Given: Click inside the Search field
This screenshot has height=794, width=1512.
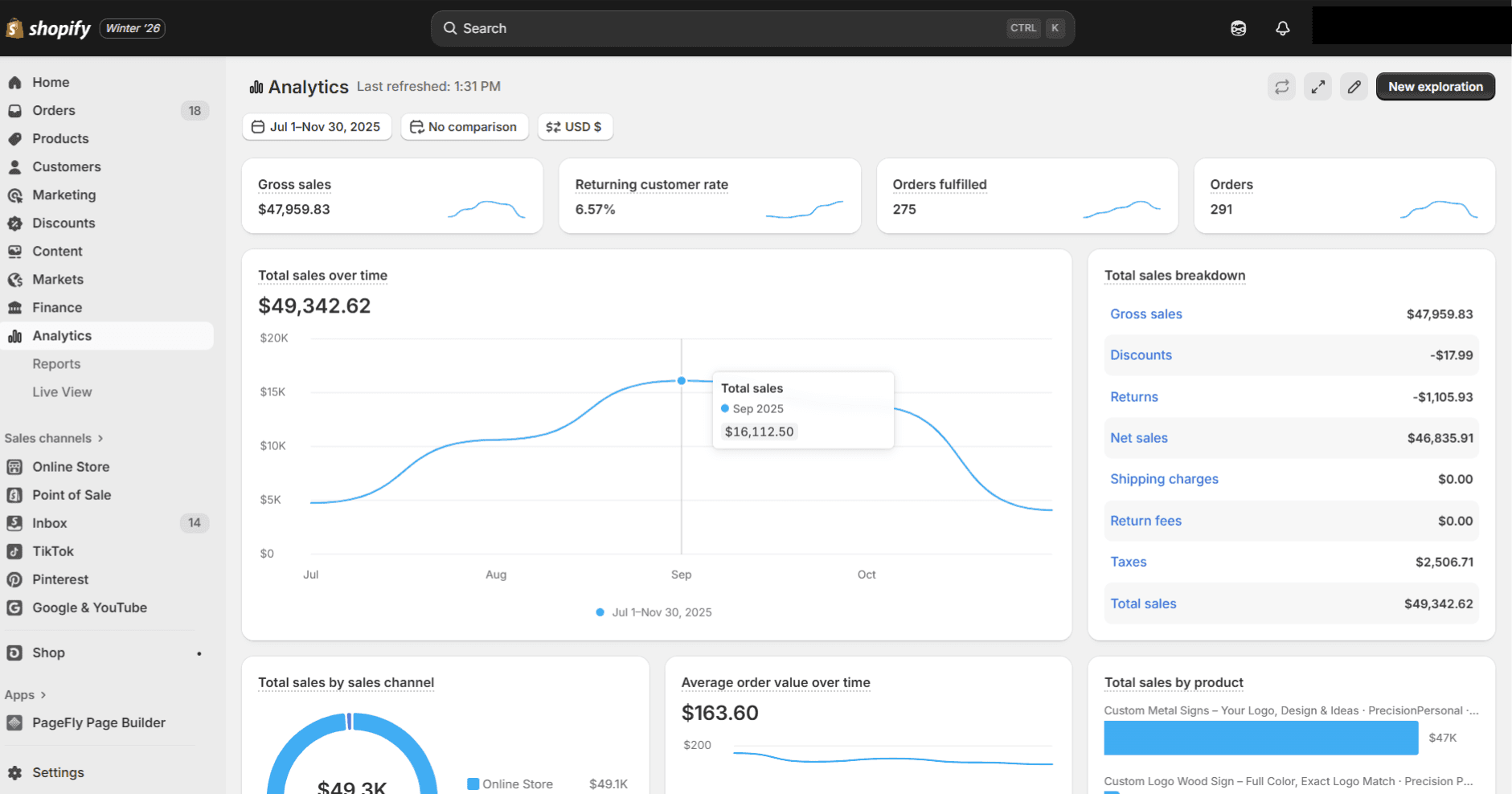Looking at the screenshot, I should coord(723,27).
